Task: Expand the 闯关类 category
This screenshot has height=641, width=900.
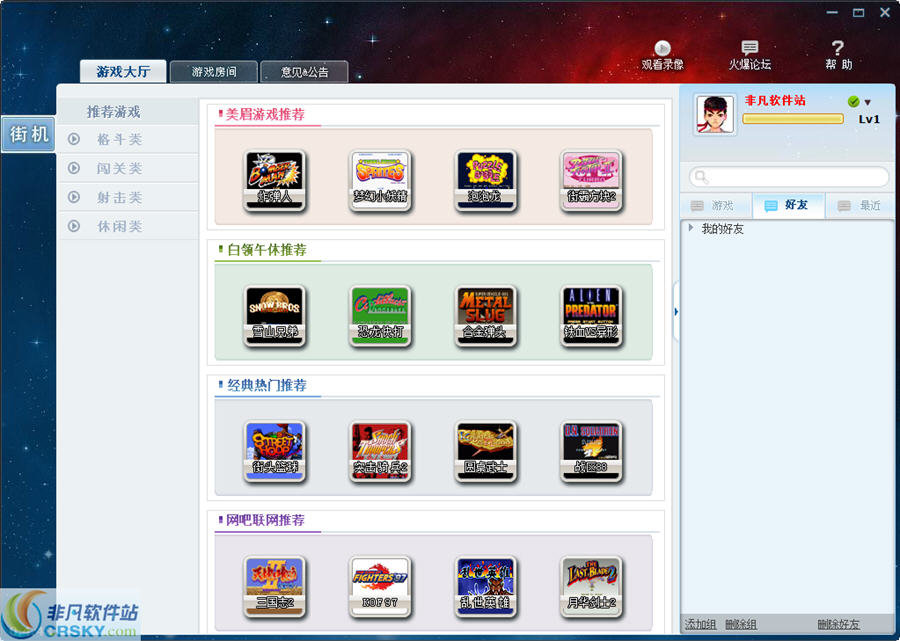Action: click(x=128, y=168)
